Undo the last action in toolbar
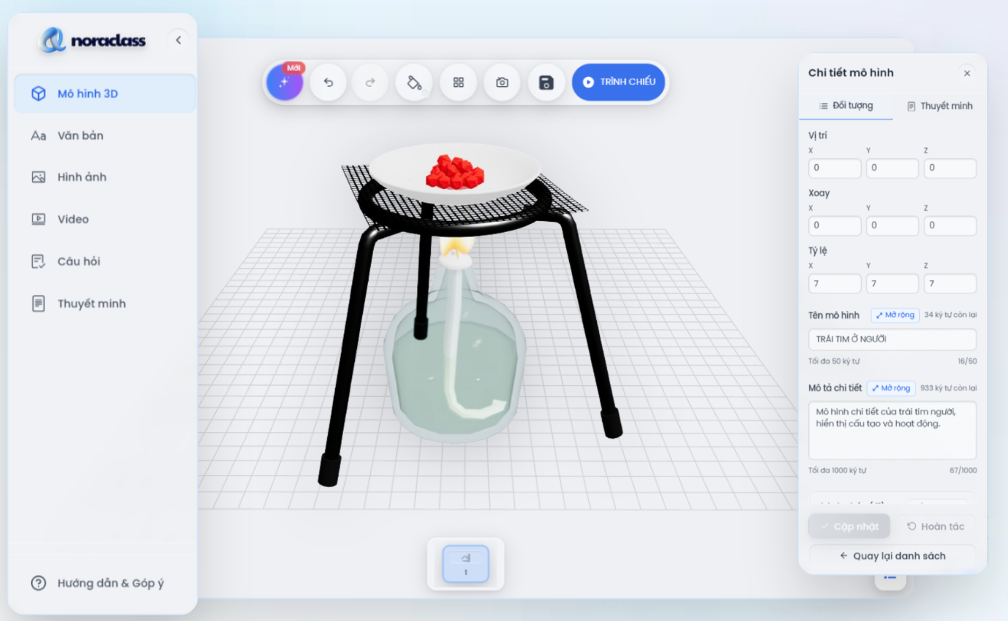Screen dimensions: 1008x621 click(328, 82)
